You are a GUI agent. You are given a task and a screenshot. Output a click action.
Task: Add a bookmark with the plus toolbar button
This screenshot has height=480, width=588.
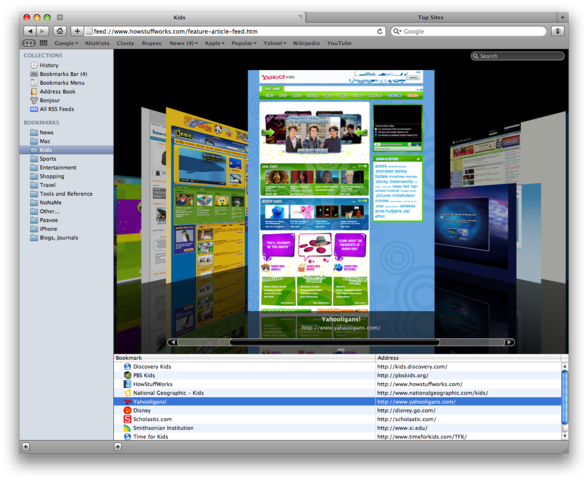pos(77,31)
